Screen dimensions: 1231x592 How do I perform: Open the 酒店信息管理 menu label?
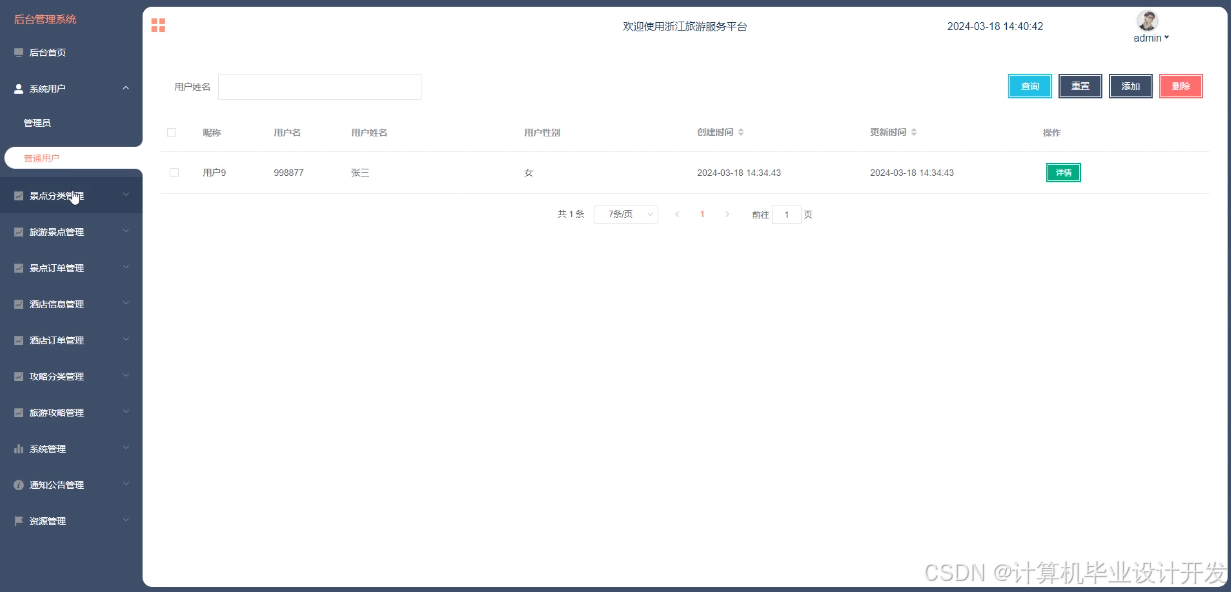[56, 304]
